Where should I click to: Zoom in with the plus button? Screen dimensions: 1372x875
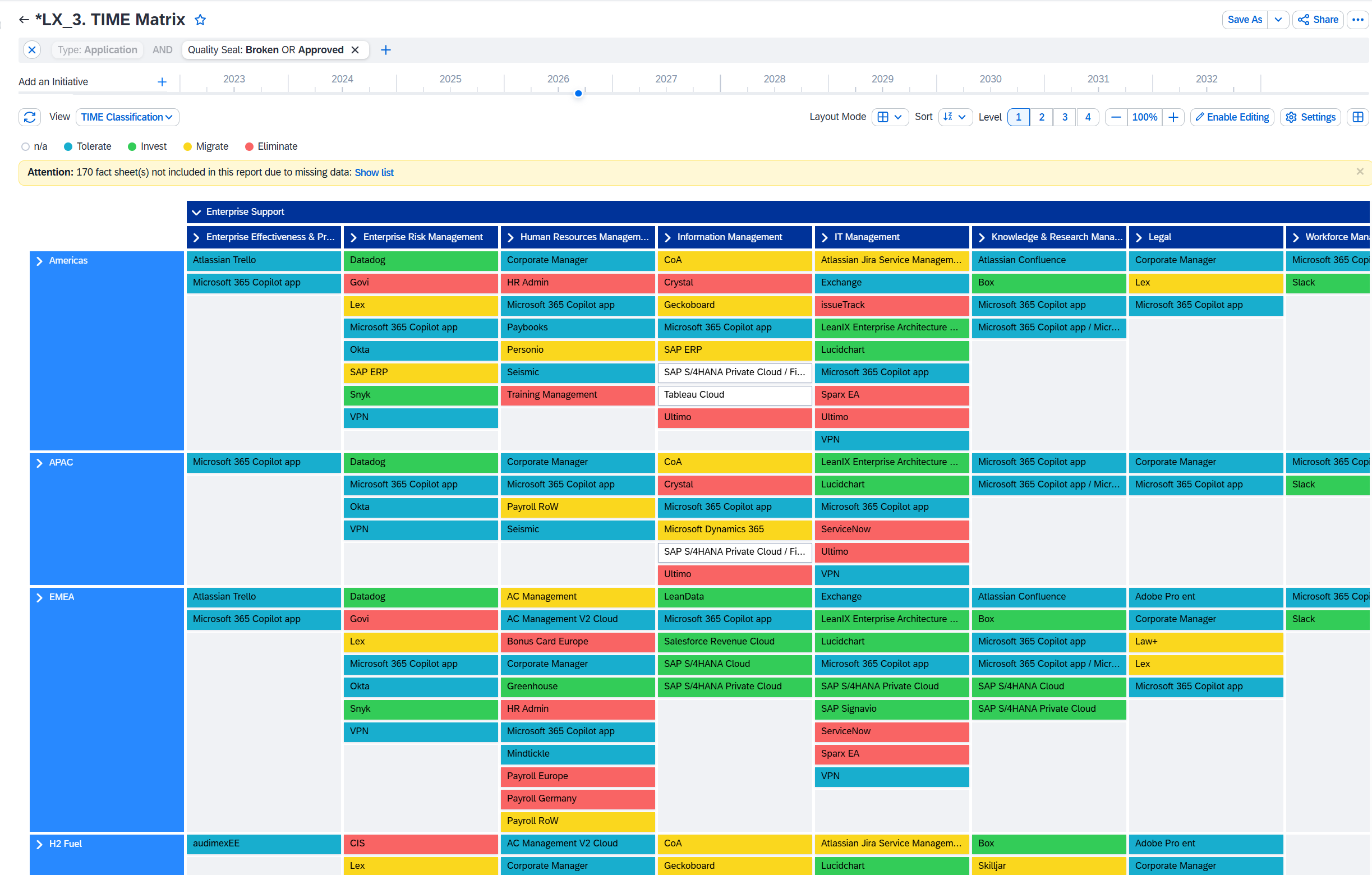1173,117
